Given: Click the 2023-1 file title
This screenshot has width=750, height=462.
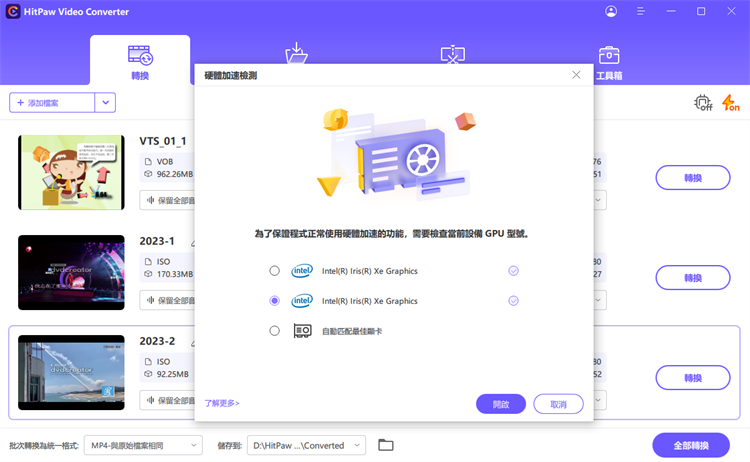Looking at the screenshot, I should [x=157, y=241].
